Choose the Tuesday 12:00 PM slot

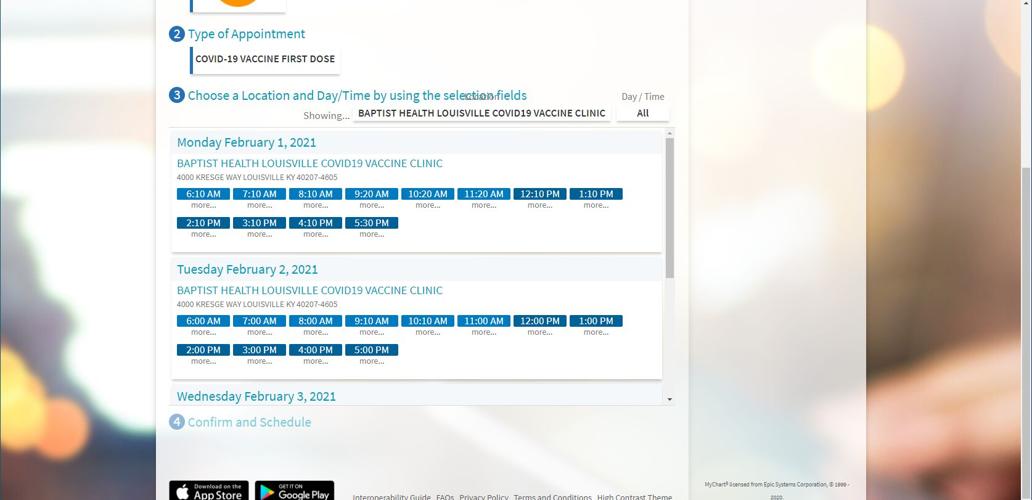click(x=540, y=321)
